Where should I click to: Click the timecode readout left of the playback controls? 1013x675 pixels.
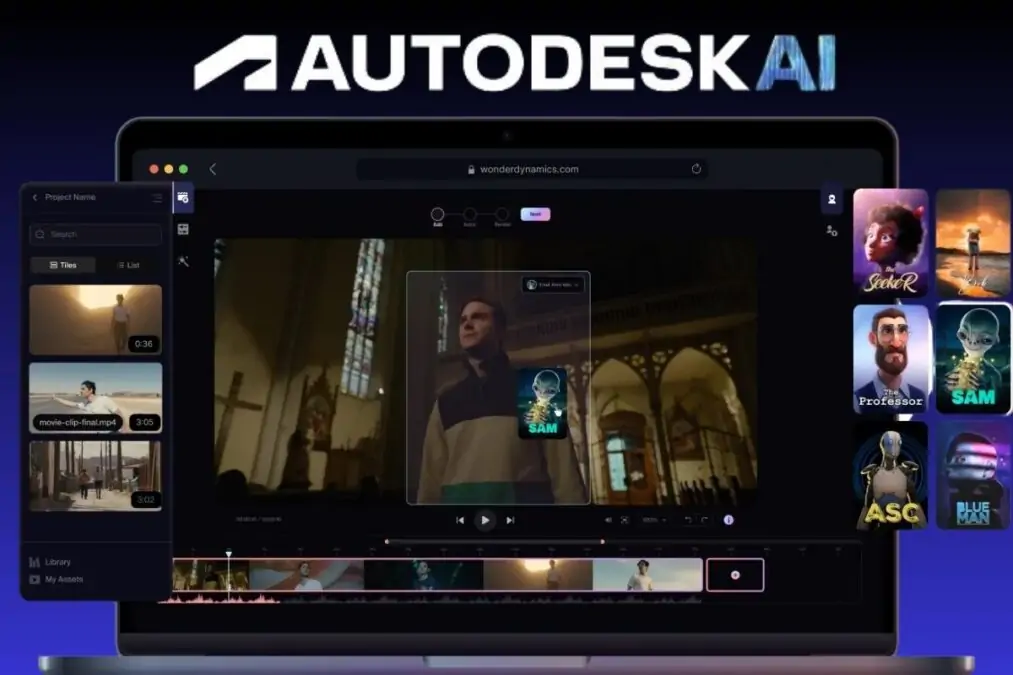tap(258, 519)
